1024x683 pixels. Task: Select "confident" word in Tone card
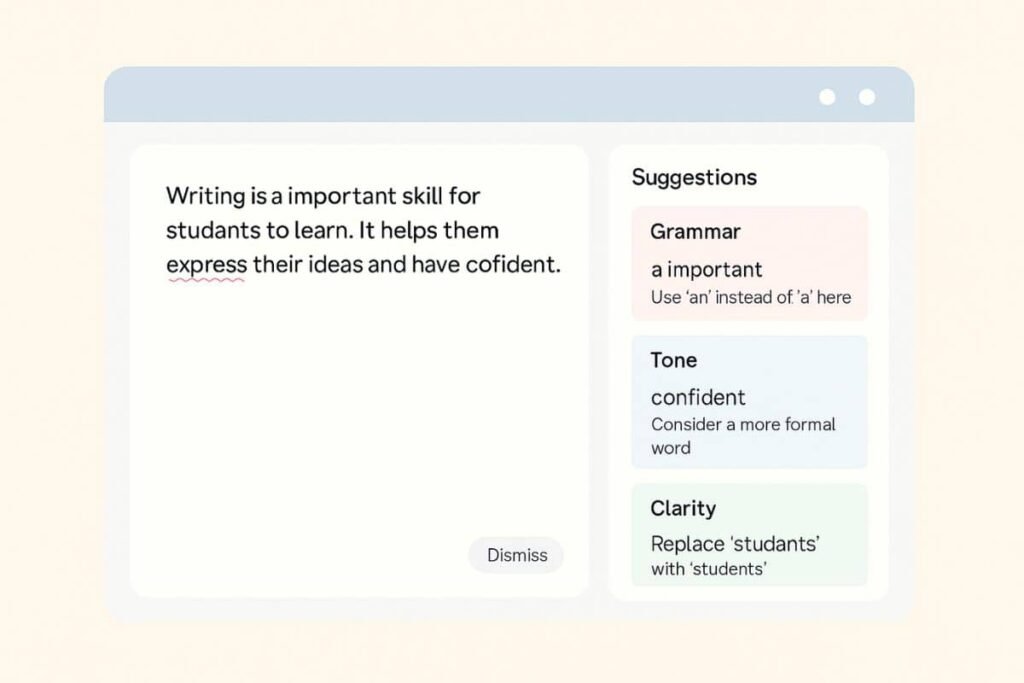pyautogui.click(x=698, y=397)
